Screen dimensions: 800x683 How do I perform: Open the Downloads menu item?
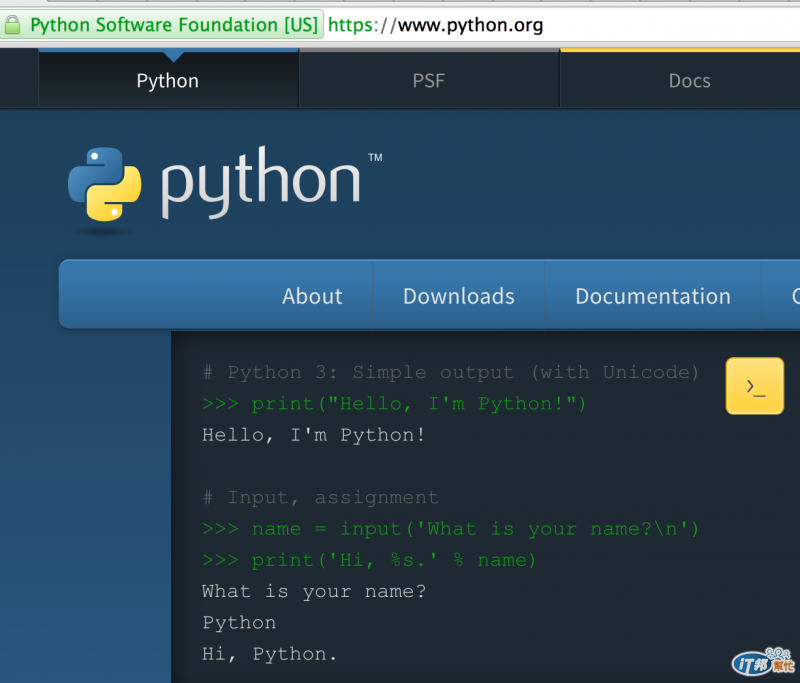[x=459, y=296]
